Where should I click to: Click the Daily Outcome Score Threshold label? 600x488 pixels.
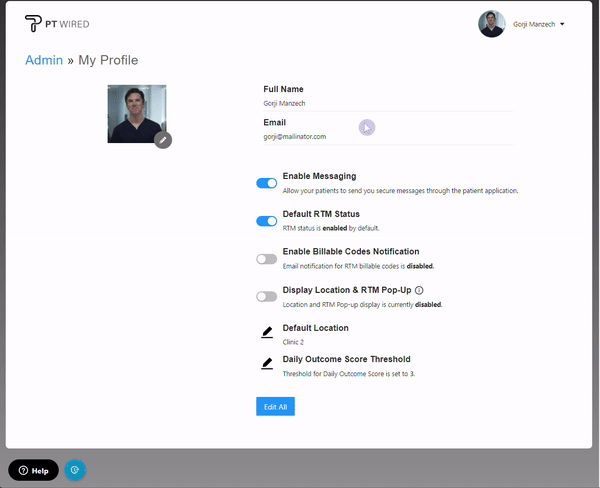coord(347,359)
